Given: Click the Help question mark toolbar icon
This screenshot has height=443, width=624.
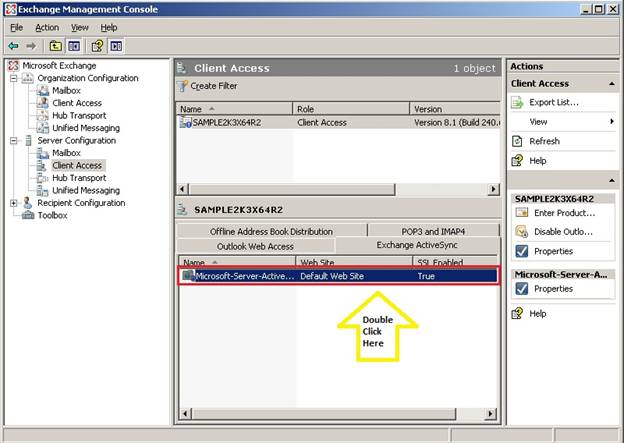Looking at the screenshot, I should click(x=98, y=46).
